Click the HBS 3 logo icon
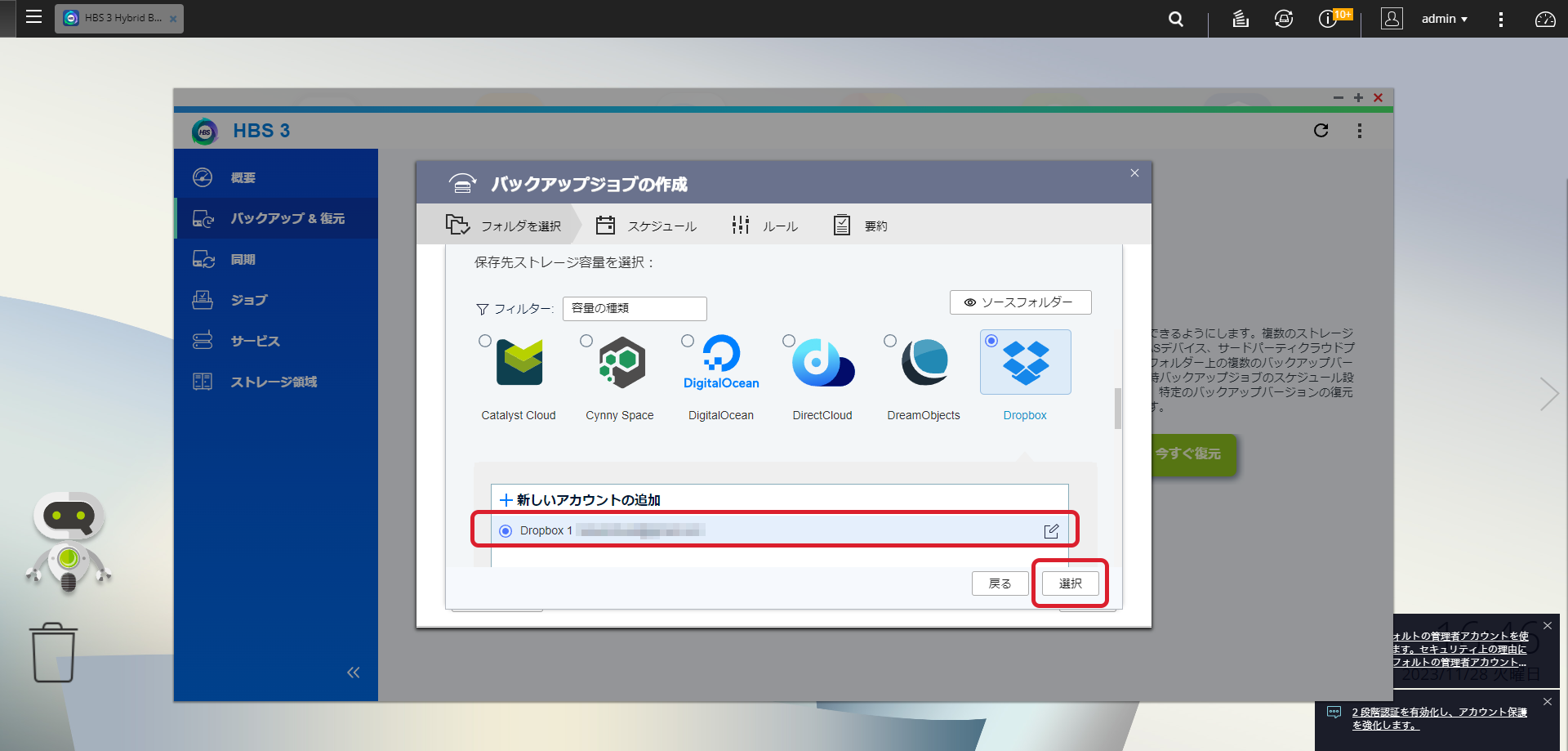This screenshot has height=751, width=1568. click(205, 131)
